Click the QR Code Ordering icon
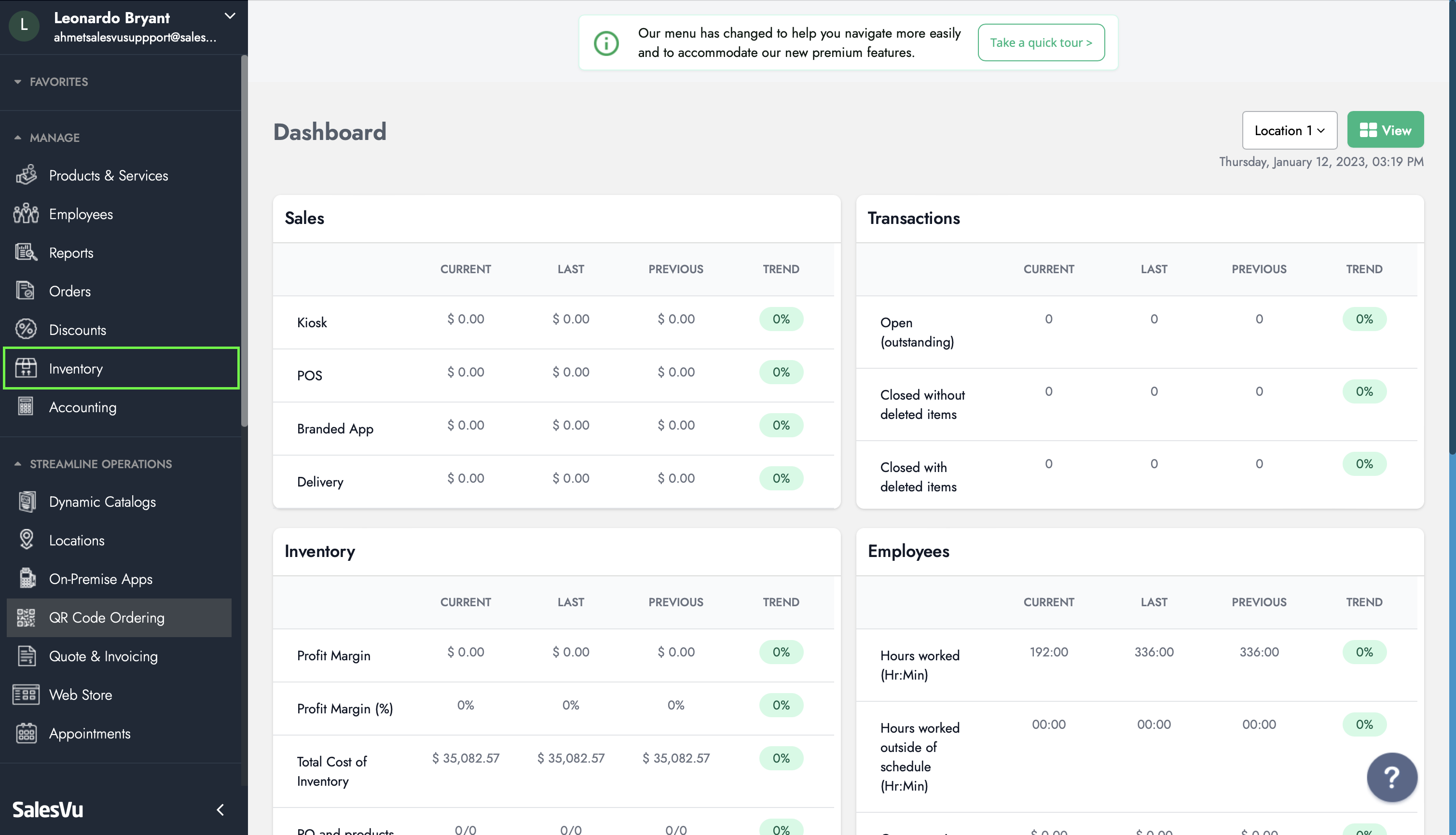1456x835 pixels. (27, 618)
